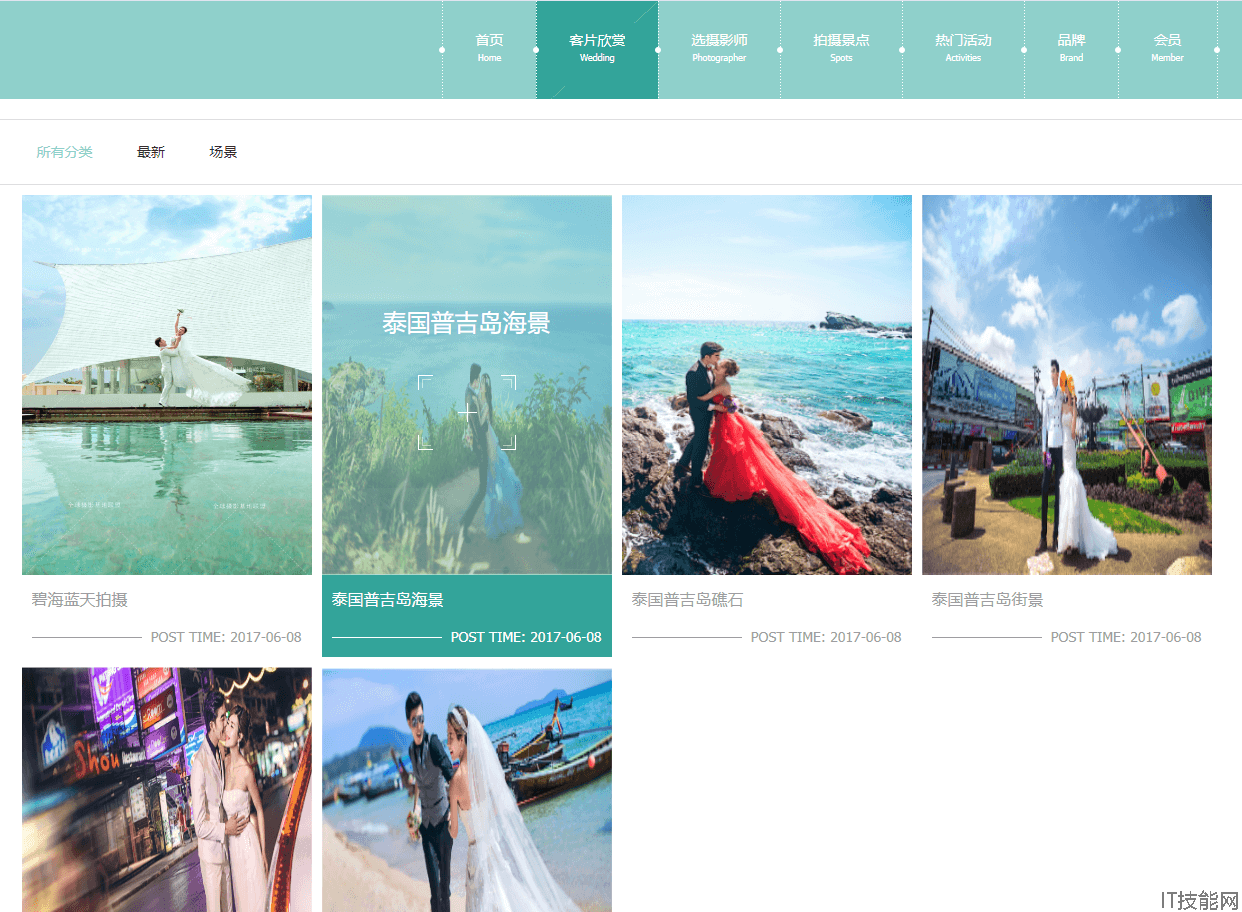Click the post time under 泰国普吉岛海景 caption
Viewport: 1242px width, 912px height.
526,637
